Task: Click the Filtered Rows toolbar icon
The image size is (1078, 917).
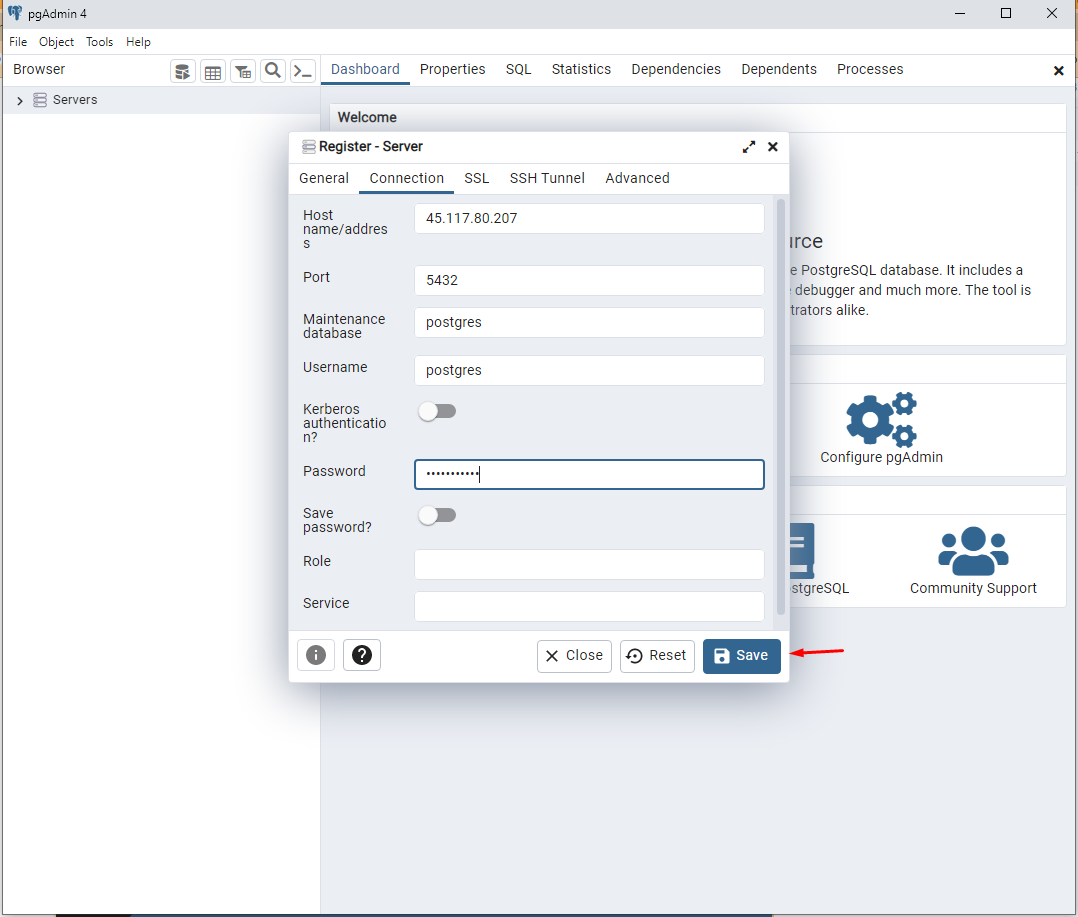Action: pos(243,71)
